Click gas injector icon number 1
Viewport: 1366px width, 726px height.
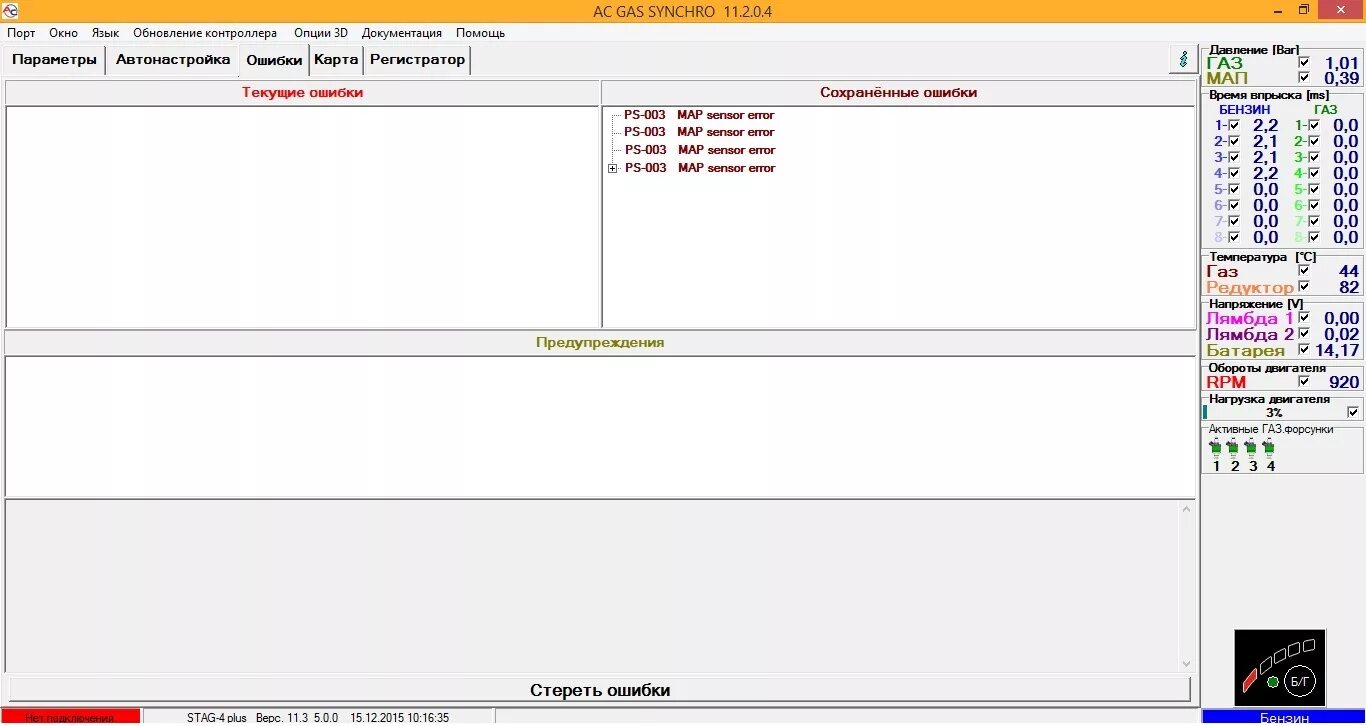[x=1216, y=448]
